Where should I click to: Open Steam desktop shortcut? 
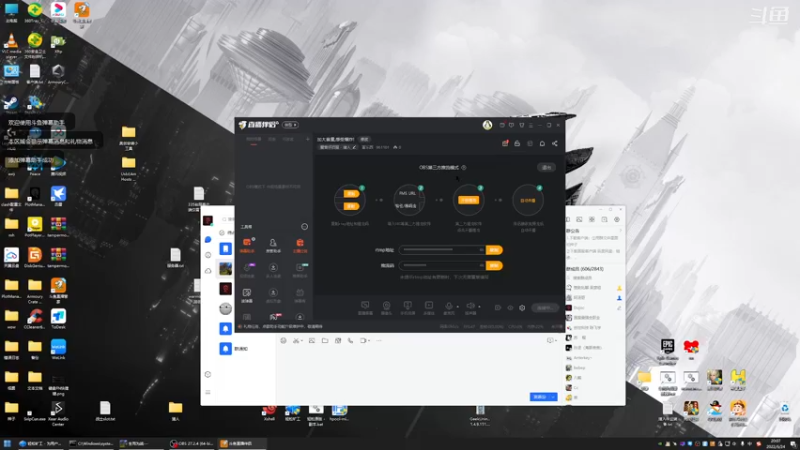coord(11,105)
